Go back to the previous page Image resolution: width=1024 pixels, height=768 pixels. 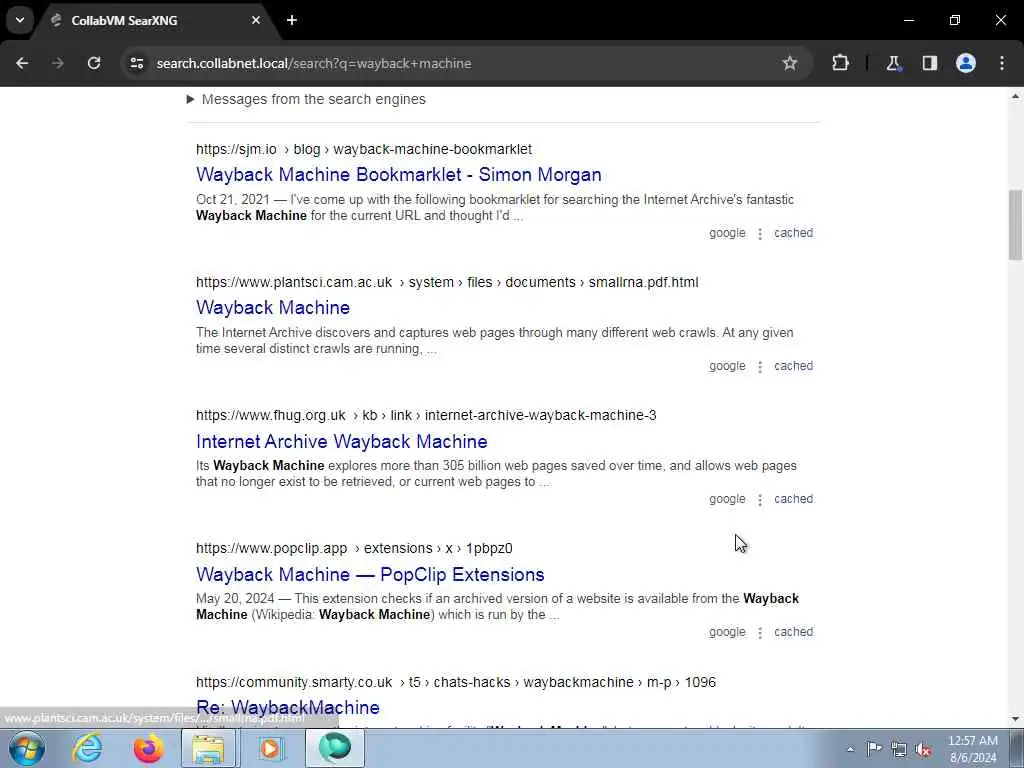coord(22,63)
